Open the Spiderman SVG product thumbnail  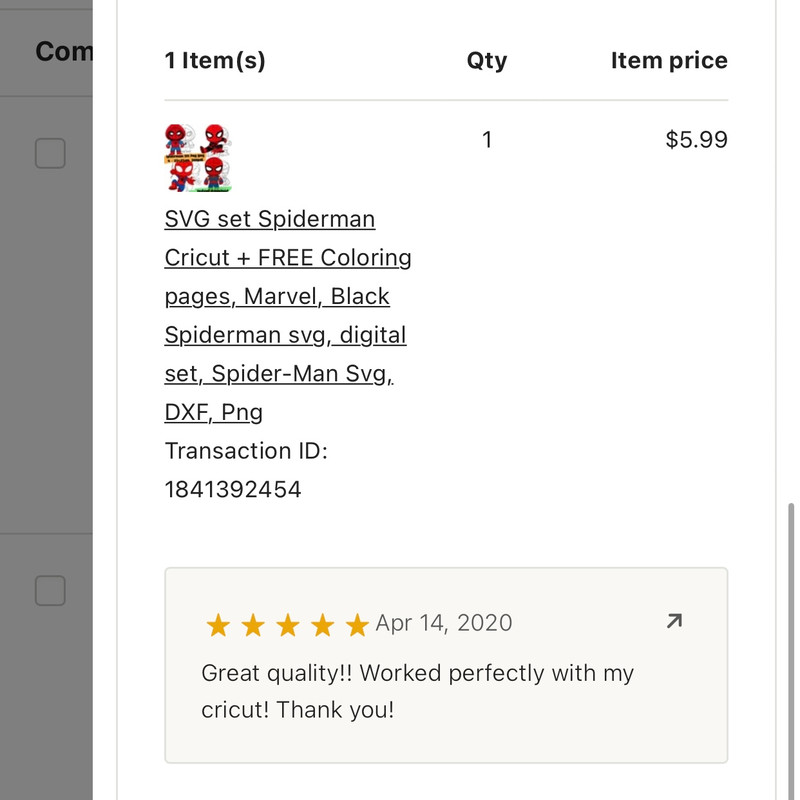pyautogui.click(x=199, y=157)
